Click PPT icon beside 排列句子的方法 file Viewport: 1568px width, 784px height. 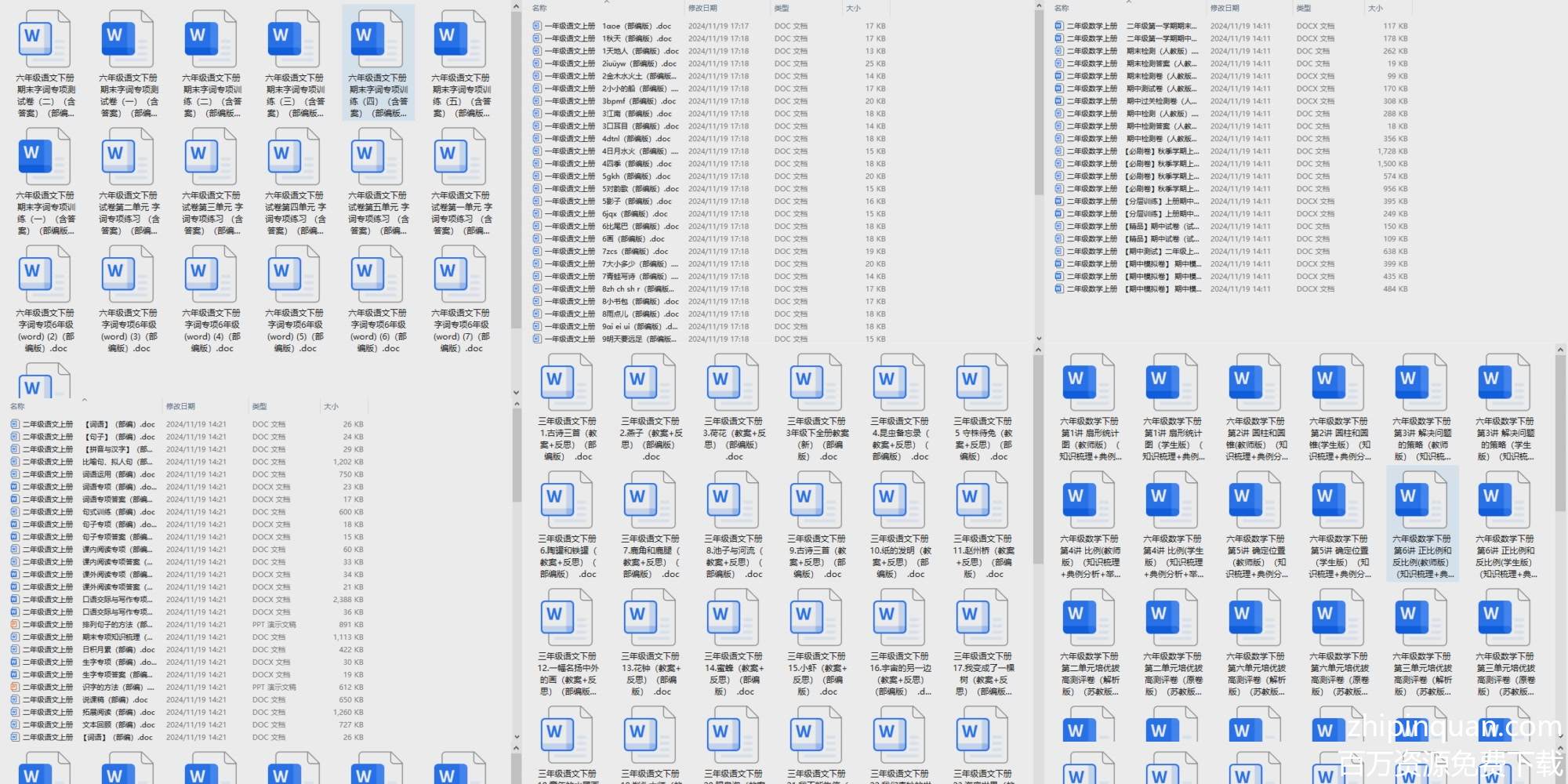click(15, 625)
